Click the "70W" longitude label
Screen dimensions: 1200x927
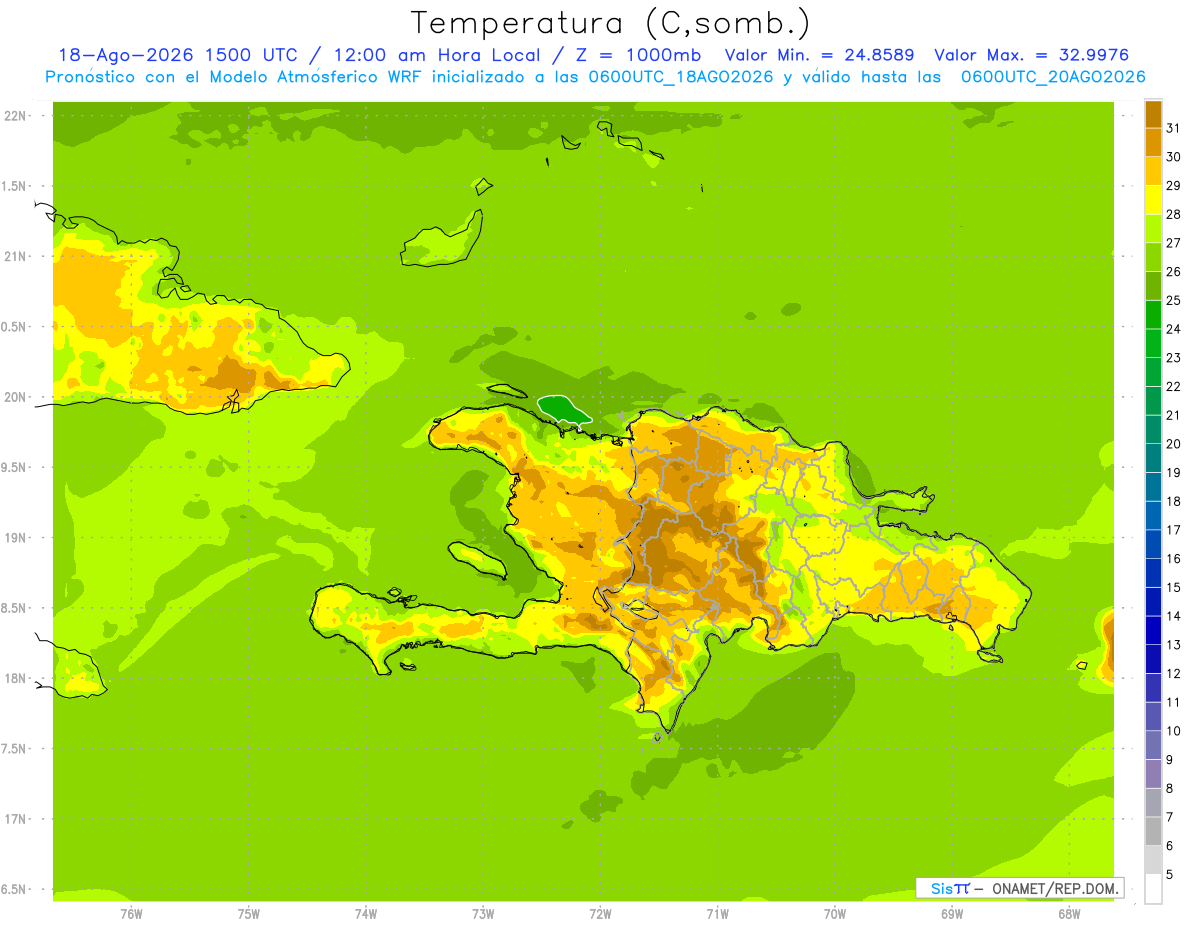[x=835, y=914]
